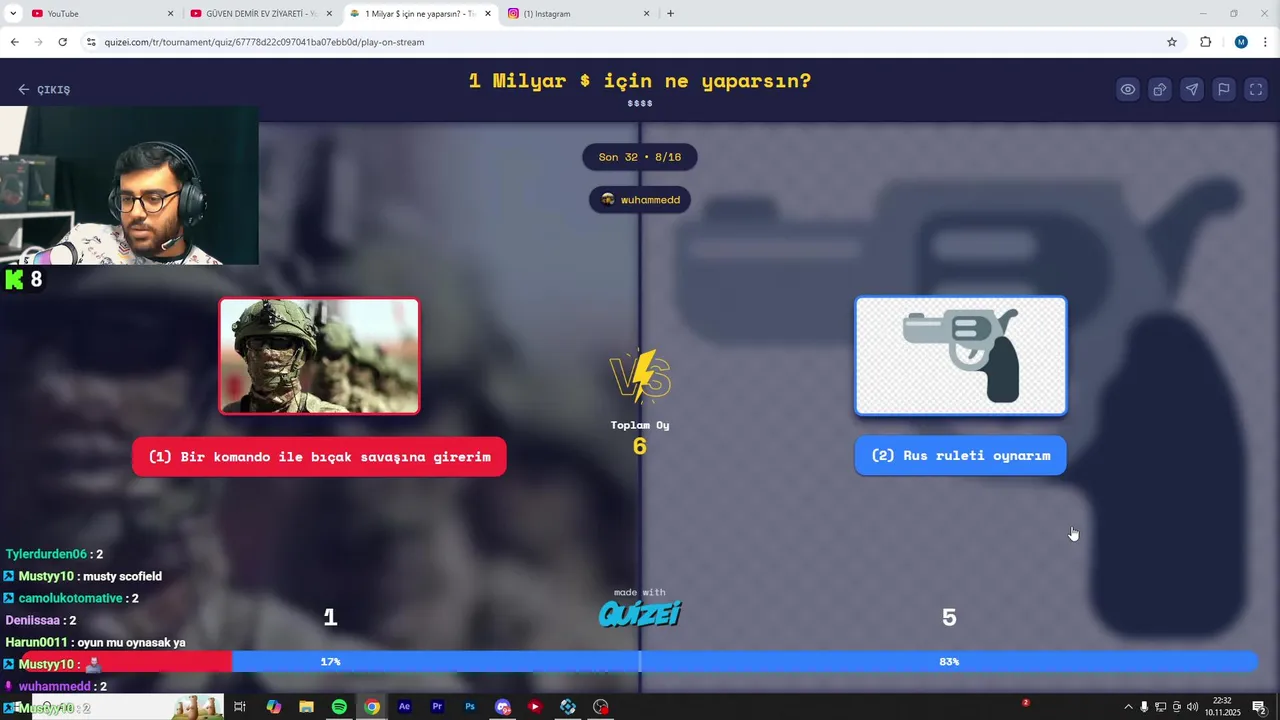Open volume control in system tray

coord(1192,707)
